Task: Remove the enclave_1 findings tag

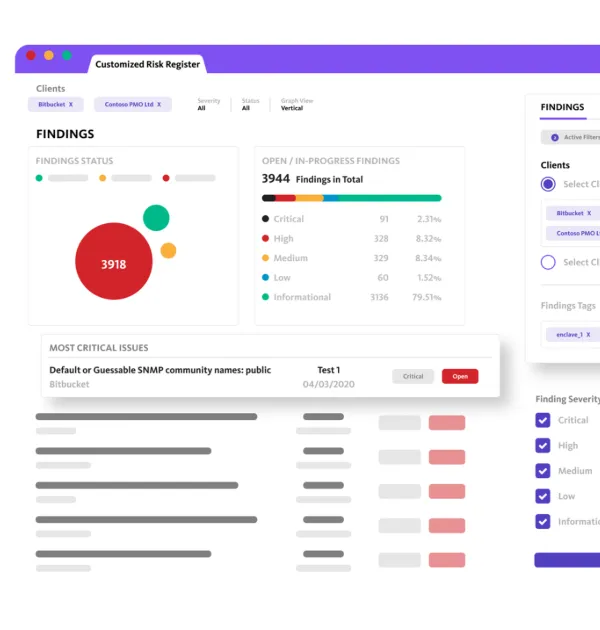Action: [588, 335]
